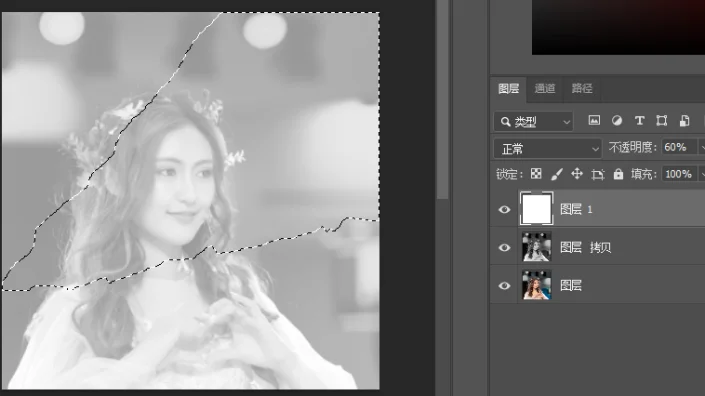Hide 图层 1 using eye icon
Viewport: 705px width, 396px height.
pyautogui.click(x=504, y=209)
